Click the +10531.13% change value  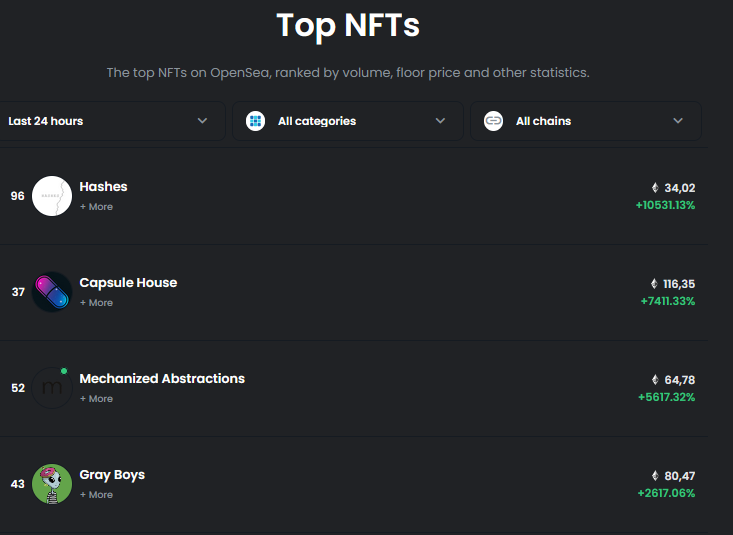pyautogui.click(x=665, y=205)
